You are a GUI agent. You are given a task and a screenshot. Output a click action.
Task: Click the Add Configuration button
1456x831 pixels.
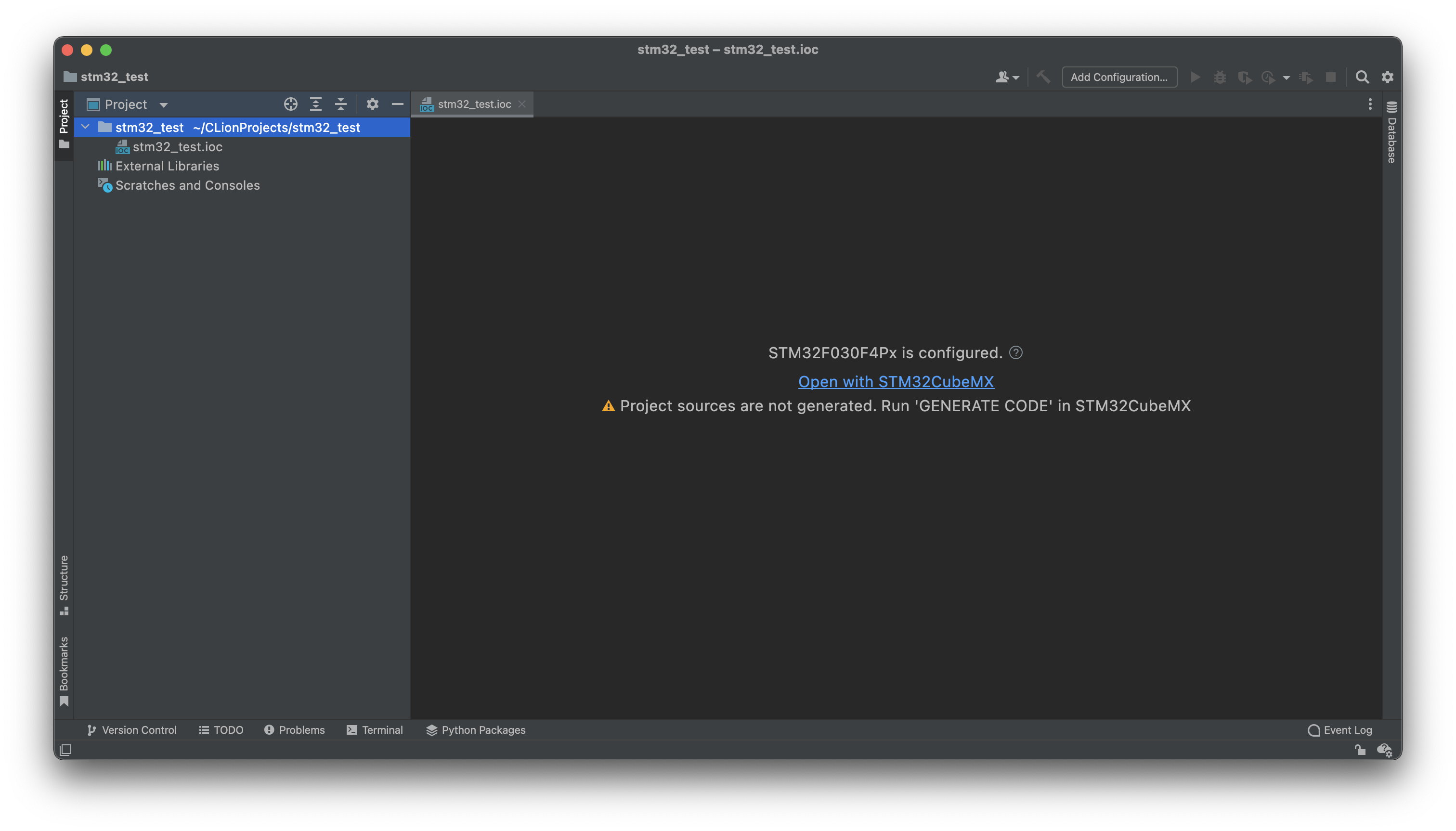tap(1118, 77)
